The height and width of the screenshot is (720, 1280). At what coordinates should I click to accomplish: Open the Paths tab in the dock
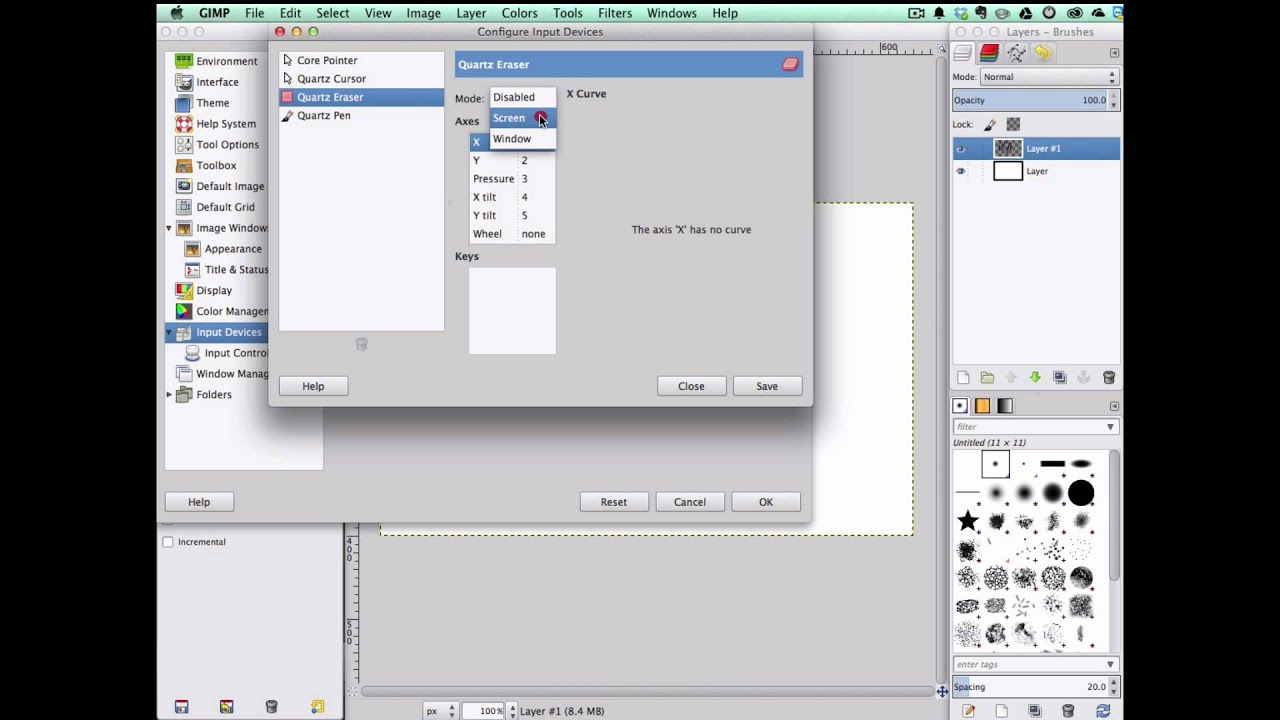[x=1016, y=53]
